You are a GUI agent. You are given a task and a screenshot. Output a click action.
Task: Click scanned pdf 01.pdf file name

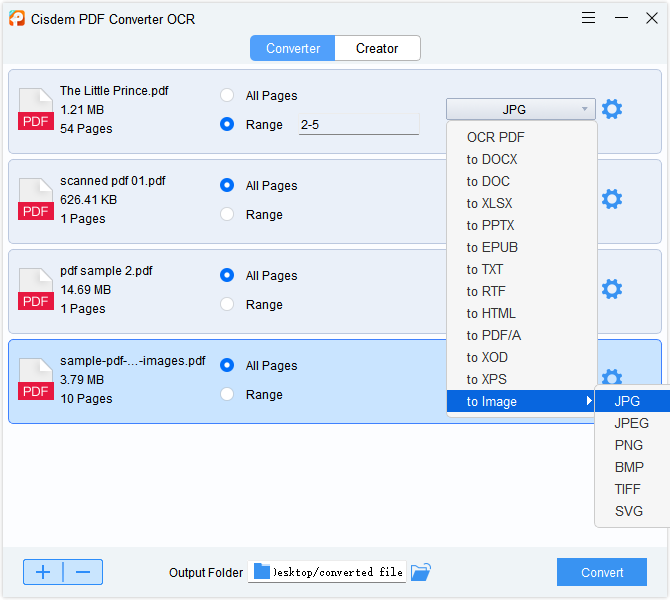112,181
